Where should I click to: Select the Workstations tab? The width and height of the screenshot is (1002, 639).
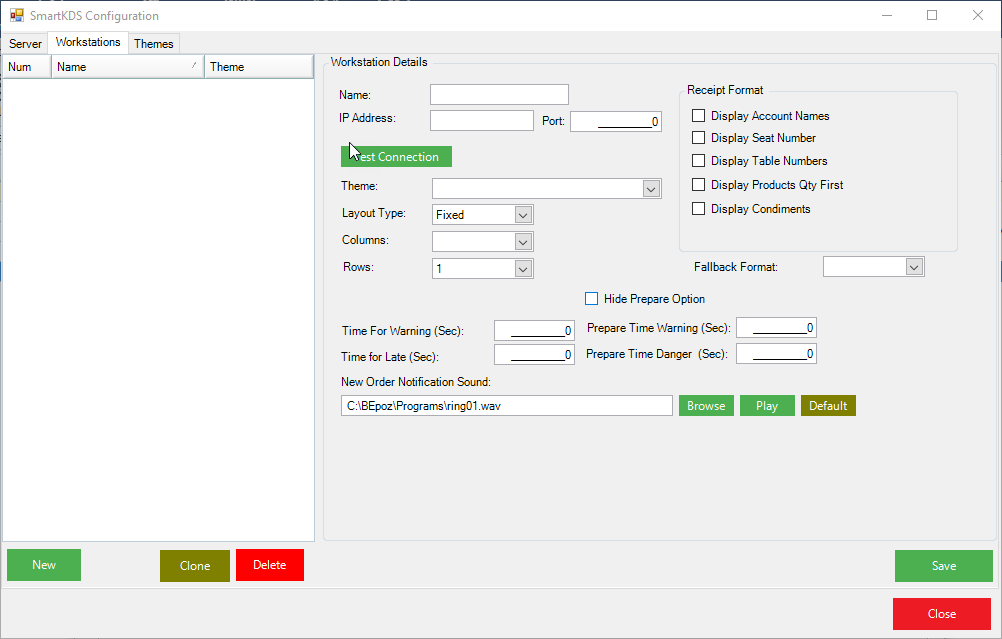tap(88, 42)
